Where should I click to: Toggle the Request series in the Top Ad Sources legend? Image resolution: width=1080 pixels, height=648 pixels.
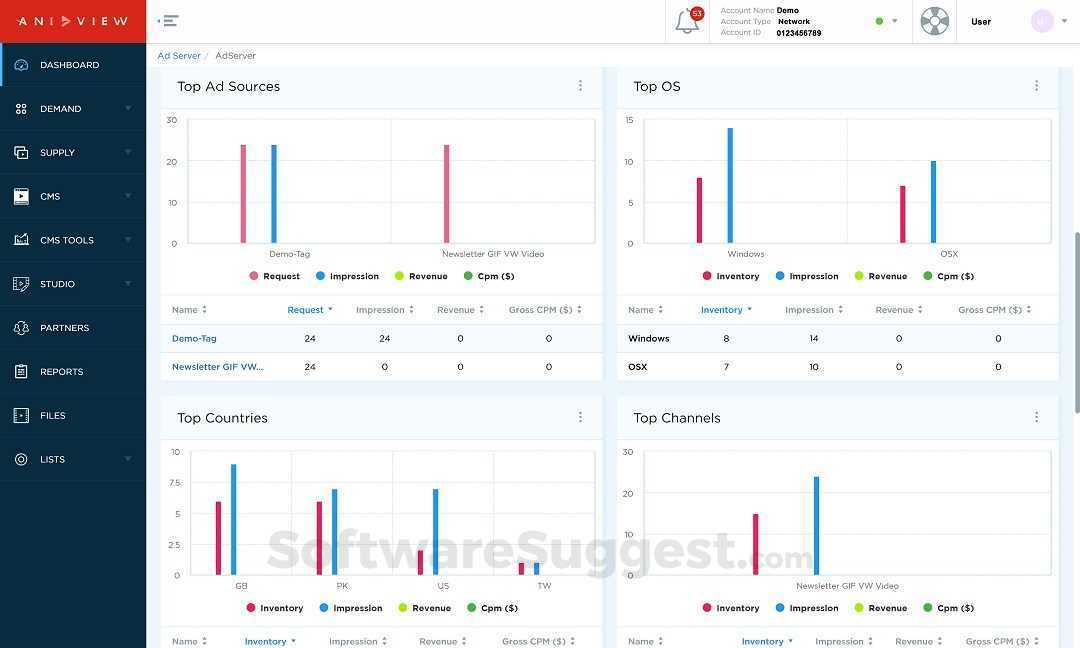coord(274,276)
